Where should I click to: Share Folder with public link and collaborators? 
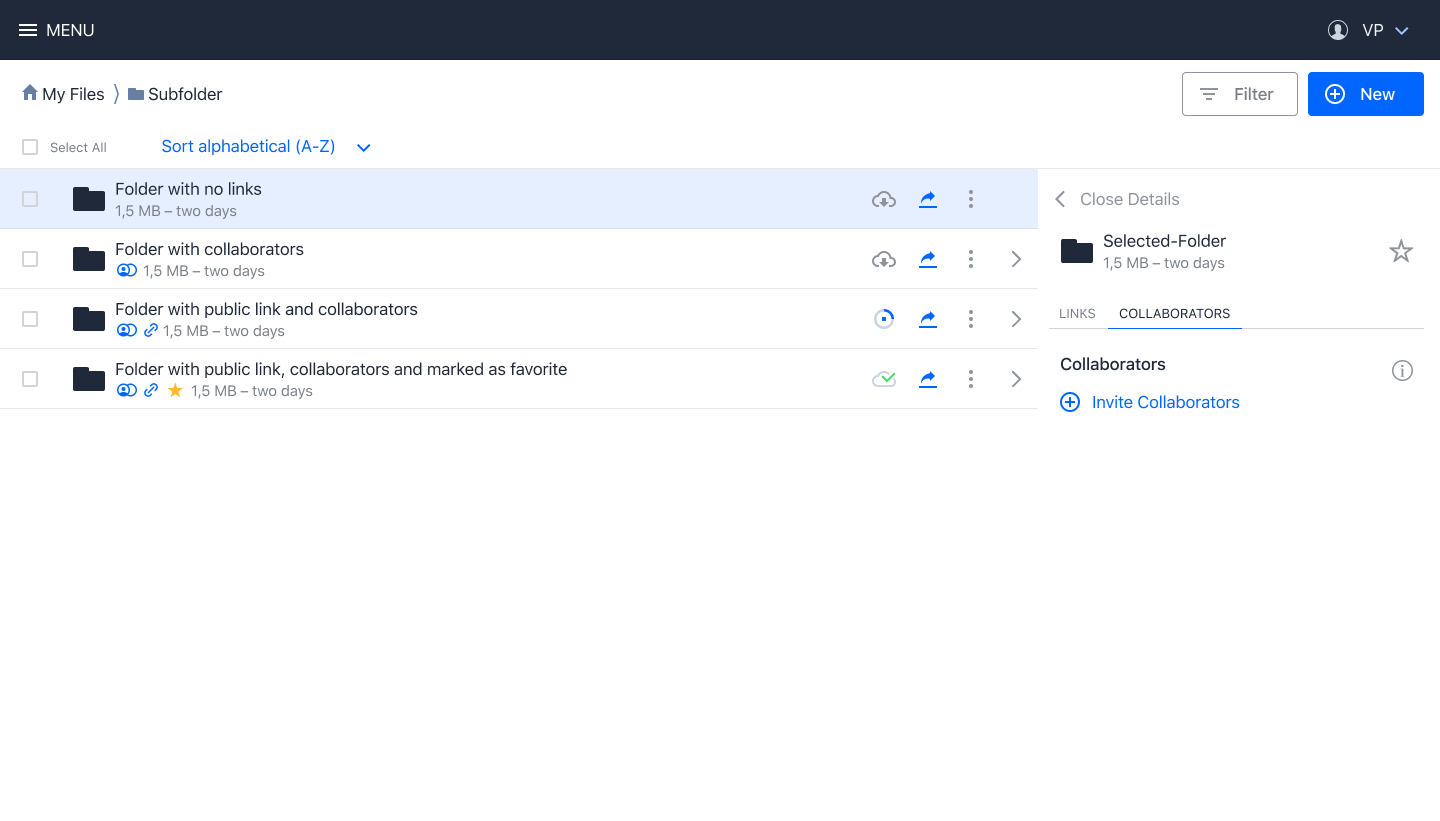click(928, 319)
